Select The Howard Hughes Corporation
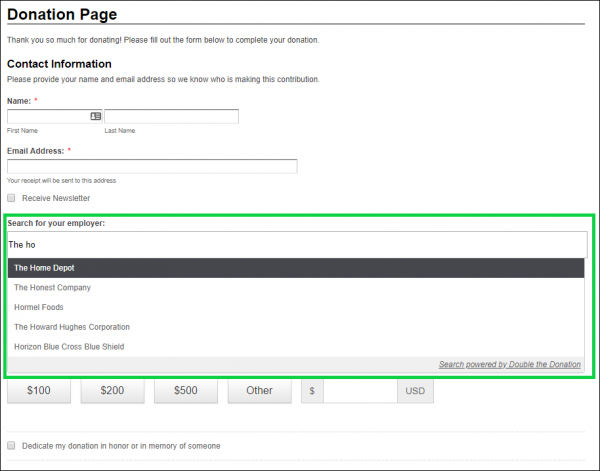Viewport: 600px width, 471px height. (x=296, y=327)
